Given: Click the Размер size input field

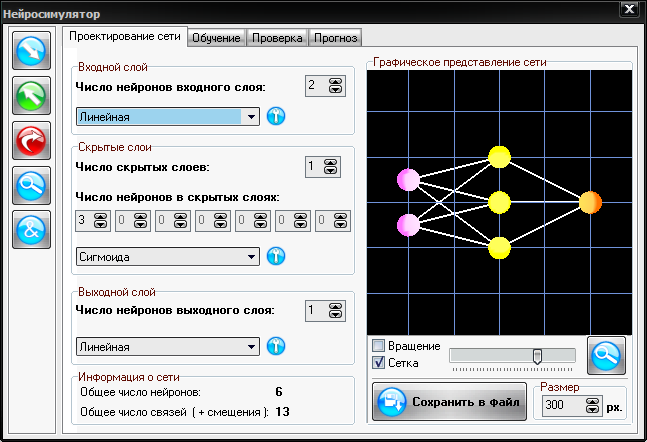Looking at the screenshot, I should [x=562, y=406].
